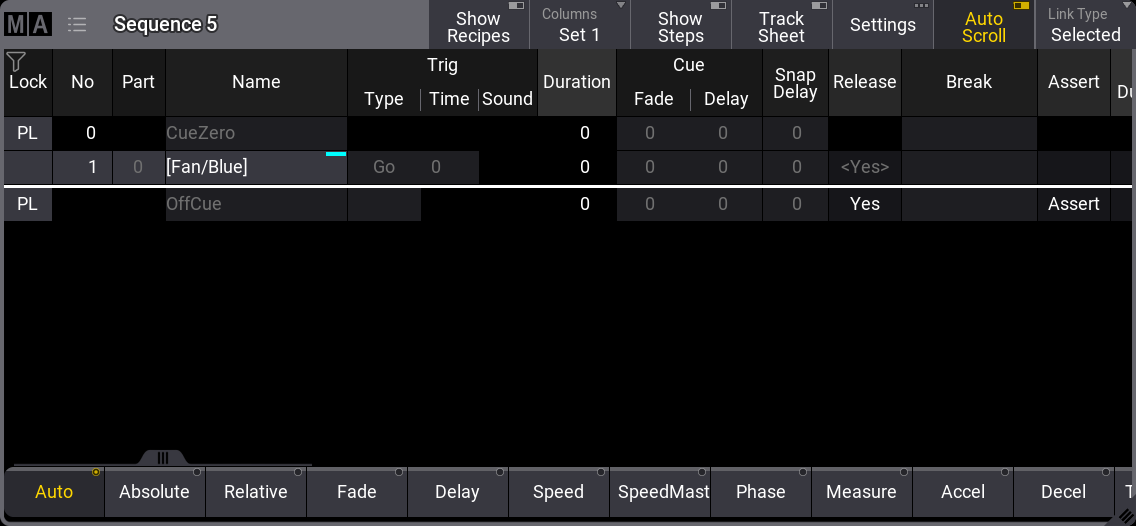This screenshot has height=526, width=1136.
Task: Click the filter funnel icon above Lock
Action: 16,62
